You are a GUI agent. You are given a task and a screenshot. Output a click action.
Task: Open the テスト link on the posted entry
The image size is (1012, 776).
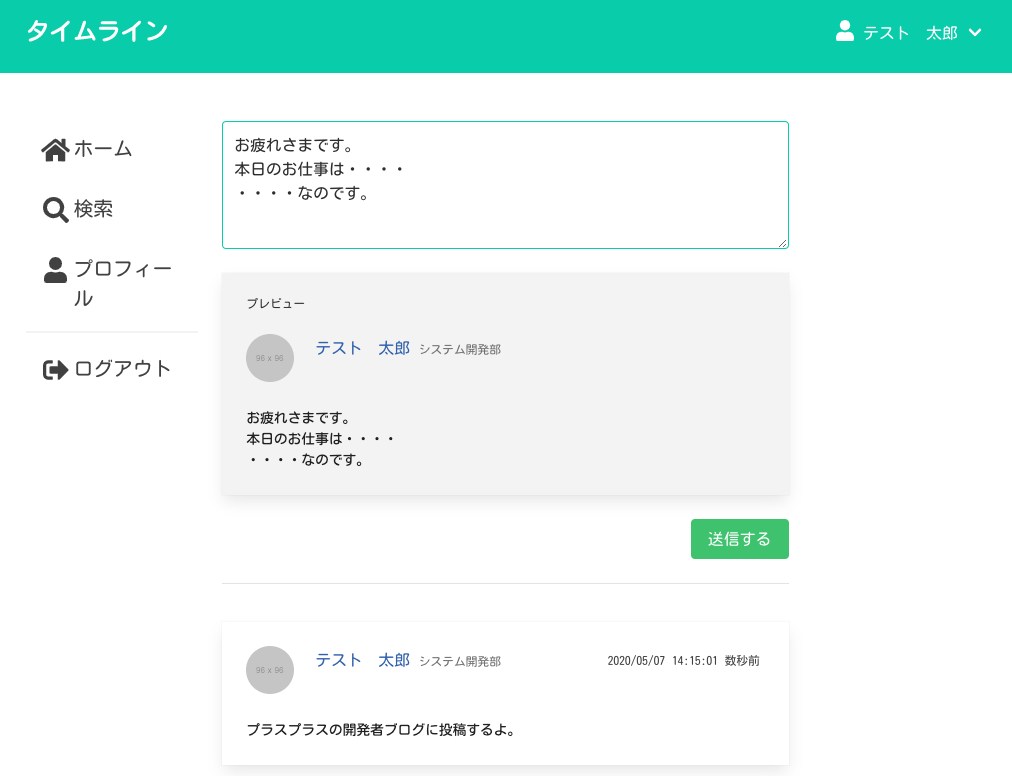[x=338, y=660]
